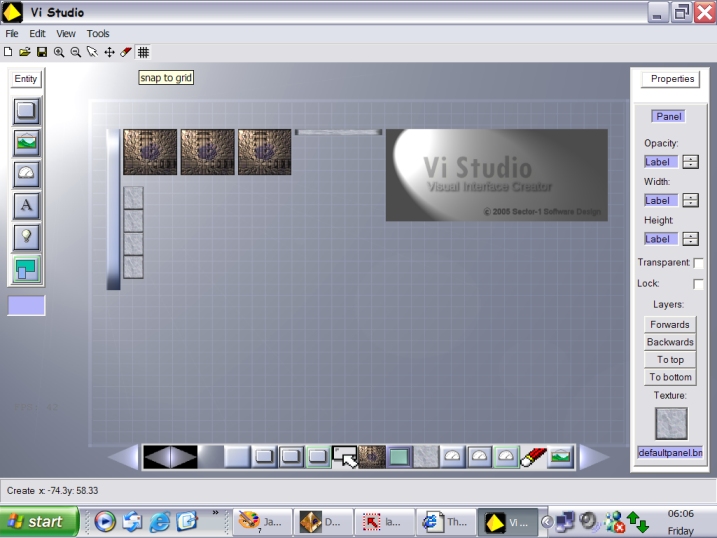Pick the green-bordered gauge palette icon
The image size is (717, 538).
point(506,457)
